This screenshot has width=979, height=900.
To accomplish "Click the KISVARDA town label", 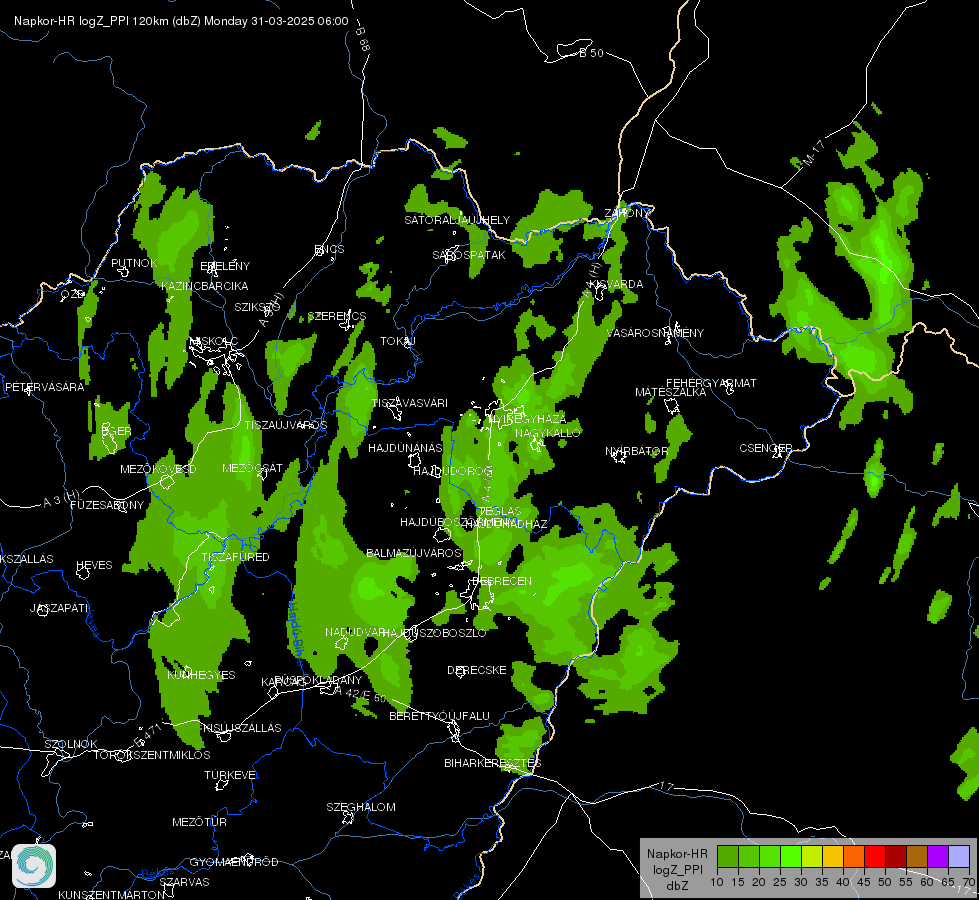I will [616, 284].
